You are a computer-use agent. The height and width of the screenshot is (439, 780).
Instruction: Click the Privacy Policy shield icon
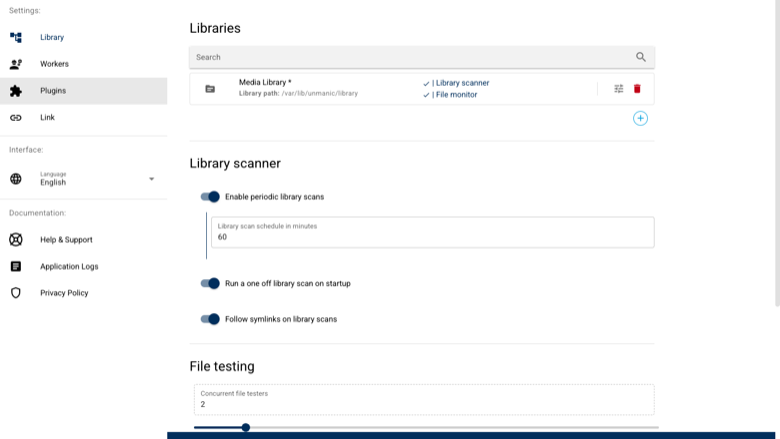(x=16, y=293)
